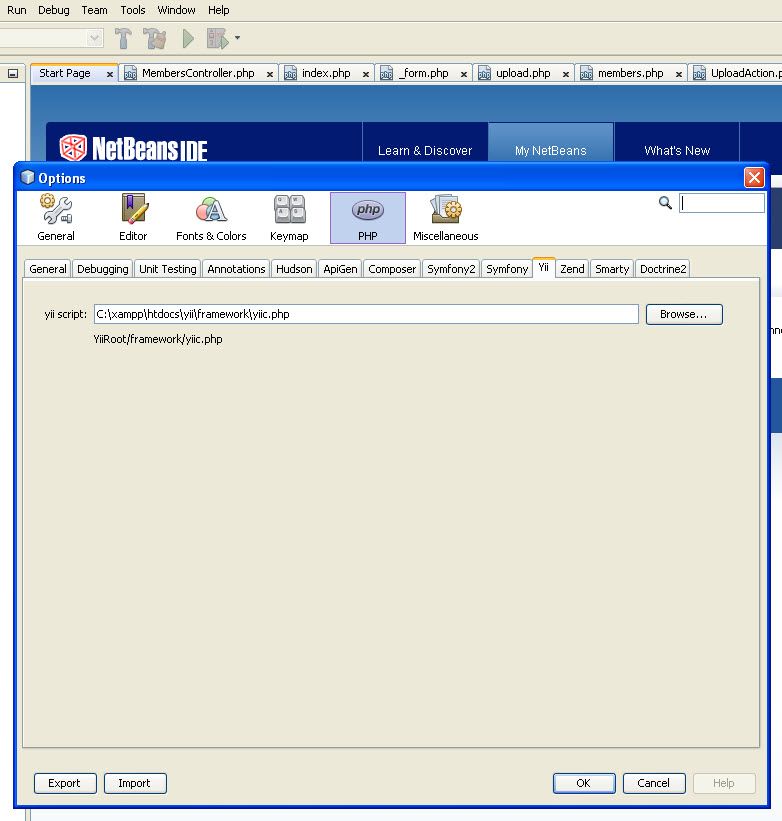Open the Debug menu
This screenshot has height=821, width=782.
coord(53,10)
